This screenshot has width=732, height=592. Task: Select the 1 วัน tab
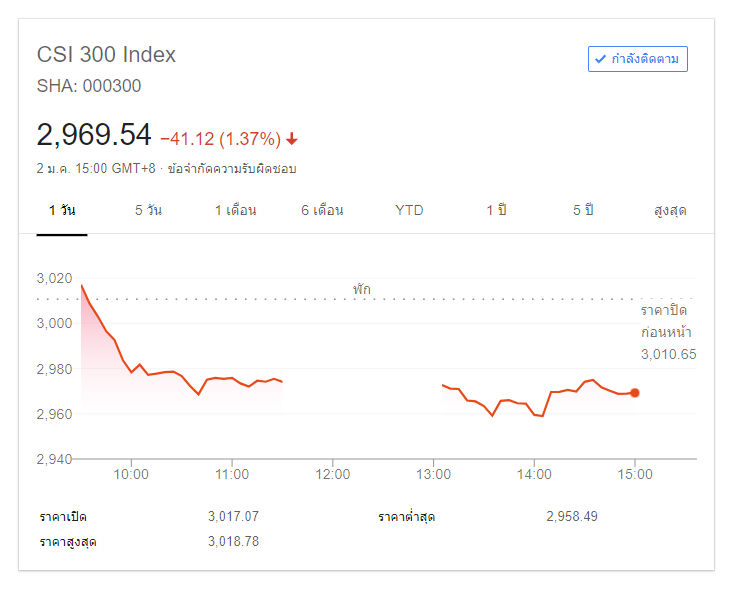tap(62, 210)
